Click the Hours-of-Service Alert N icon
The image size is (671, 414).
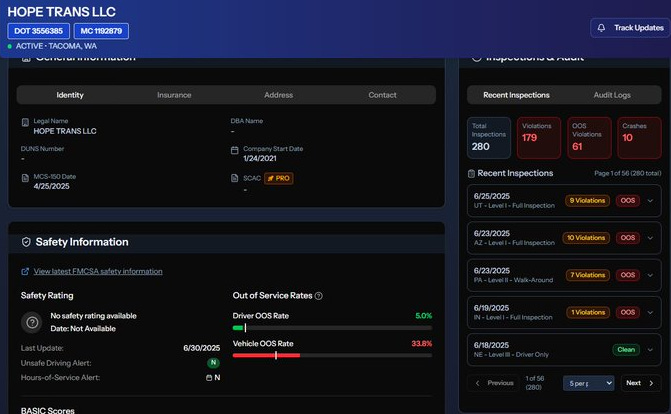(x=209, y=378)
